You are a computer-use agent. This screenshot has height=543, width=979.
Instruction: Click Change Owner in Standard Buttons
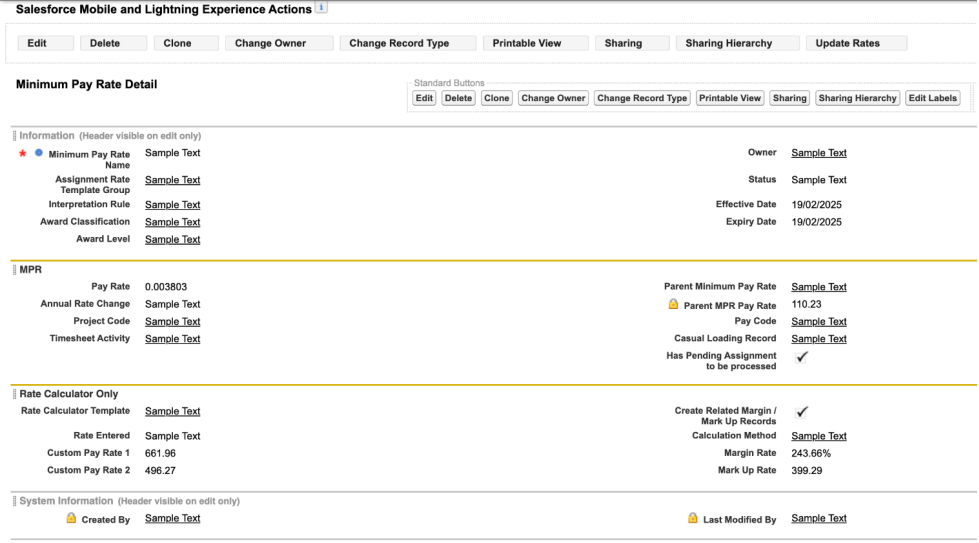pyautogui.click(x=553, y=98)
